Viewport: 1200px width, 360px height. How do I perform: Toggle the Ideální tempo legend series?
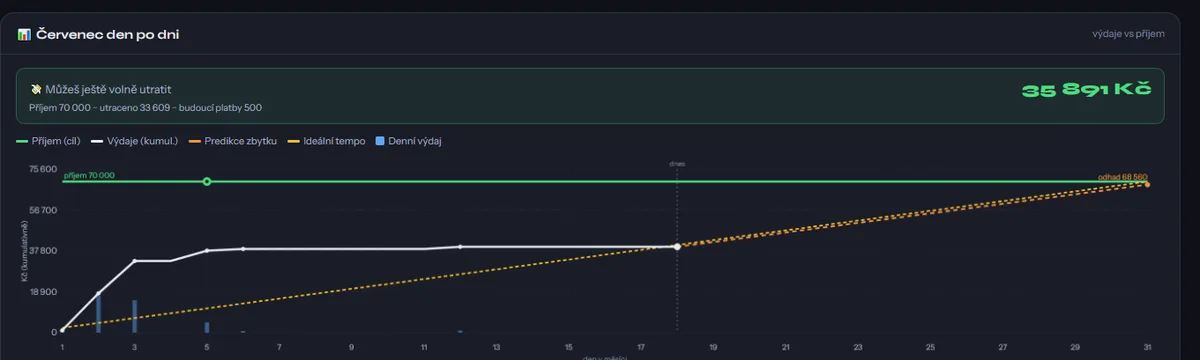pos(326,141)
